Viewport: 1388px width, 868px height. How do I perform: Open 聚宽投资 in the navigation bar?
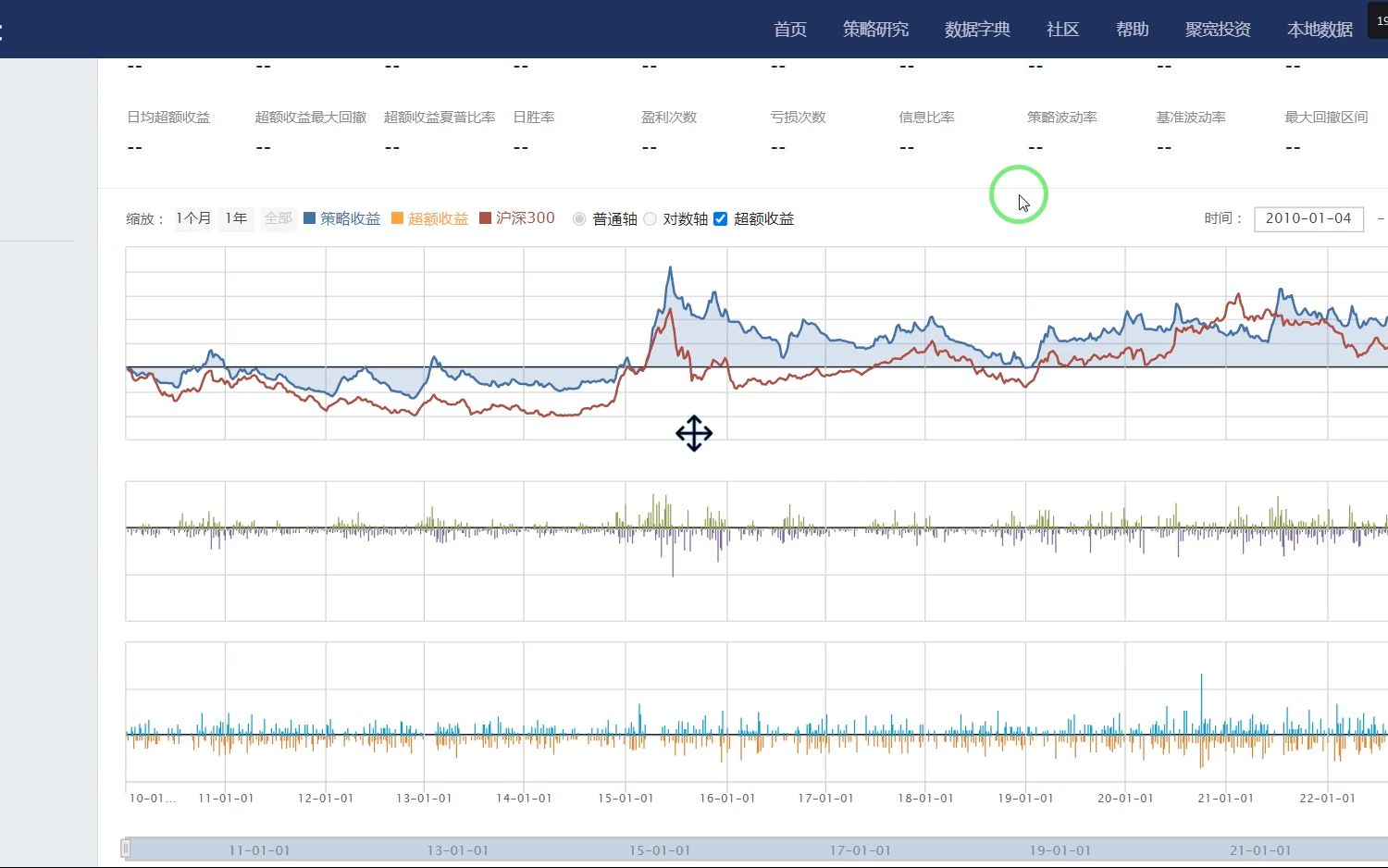click(1218, 30)
